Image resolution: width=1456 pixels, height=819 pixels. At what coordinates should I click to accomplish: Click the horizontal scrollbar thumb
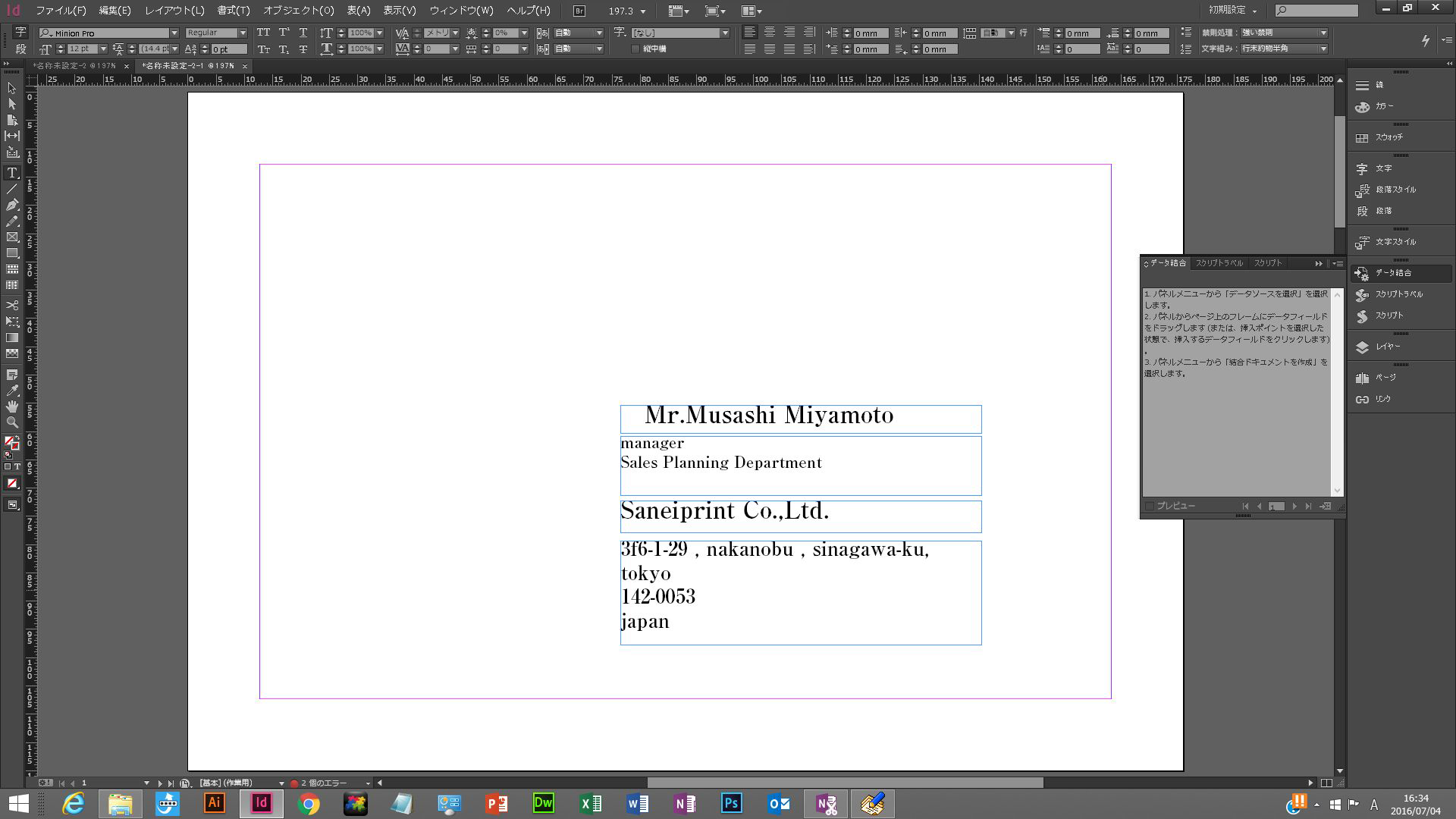(x=845, y=783)
